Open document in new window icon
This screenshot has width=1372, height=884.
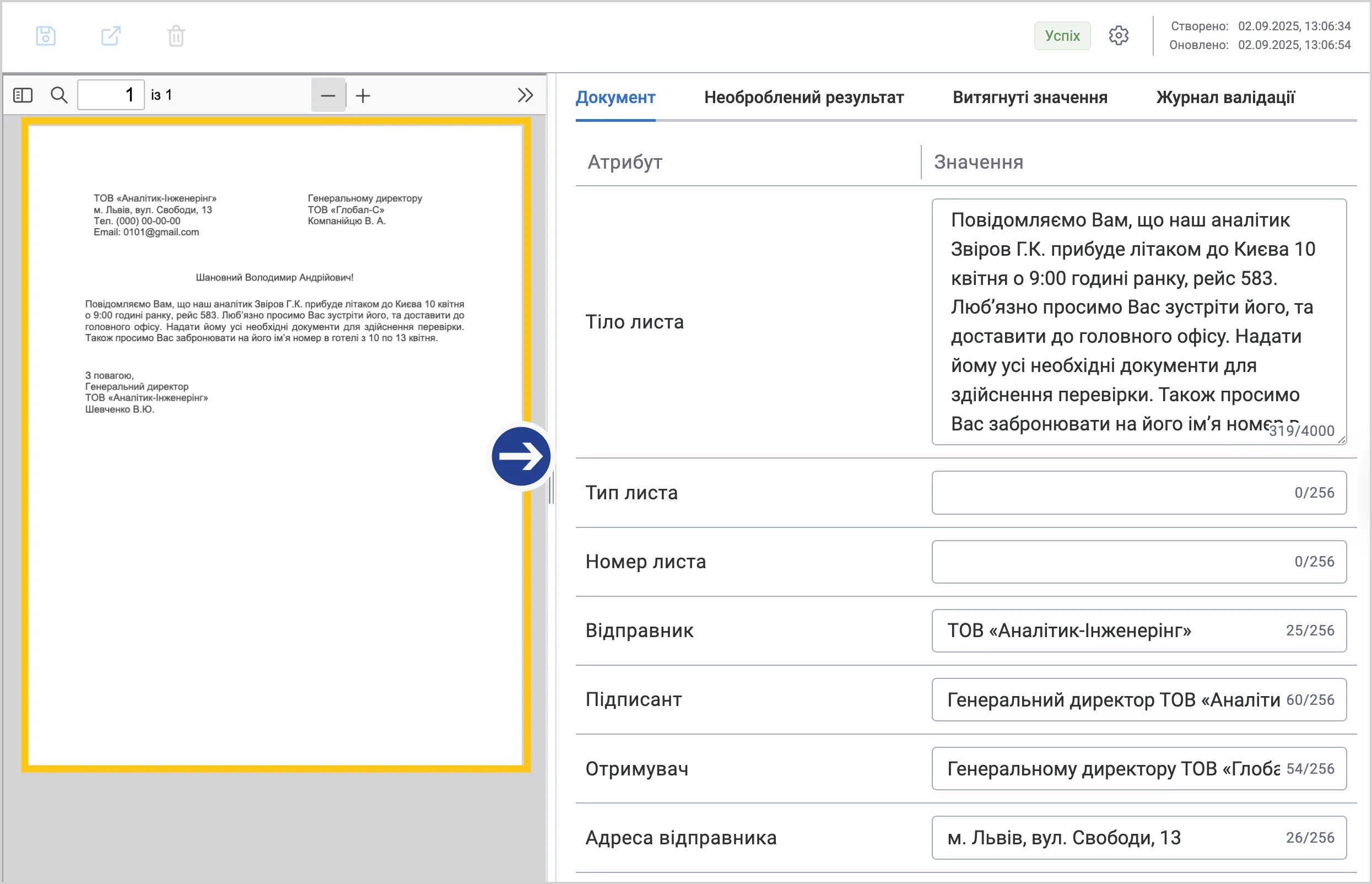pyautogui.click(x=111, y=36)
